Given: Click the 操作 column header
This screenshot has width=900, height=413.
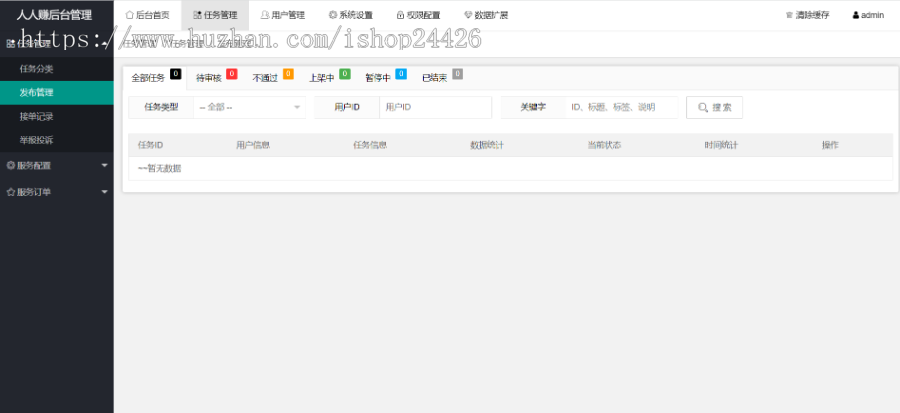Looking at the screenshot, I should pos(831,145).
